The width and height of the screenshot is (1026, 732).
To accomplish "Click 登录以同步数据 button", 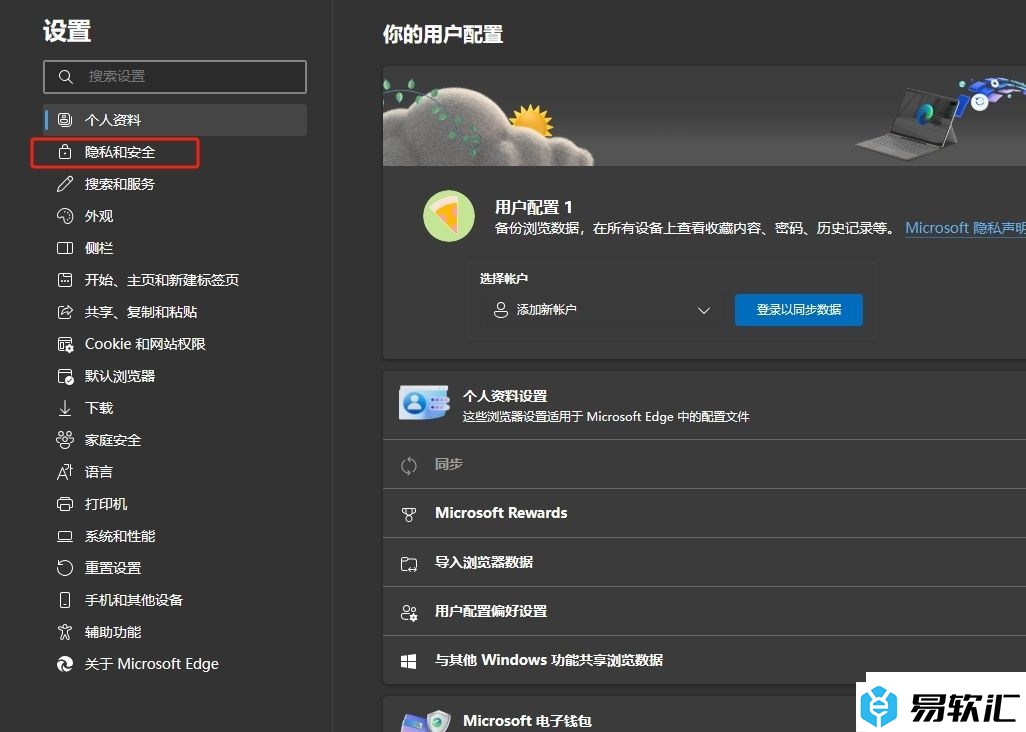I will (798, 309).
